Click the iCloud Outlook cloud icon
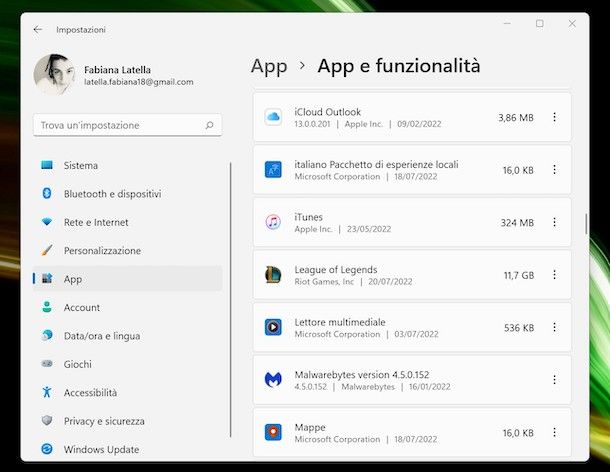This screenshot has height=472, width=610. coord(273,117)
